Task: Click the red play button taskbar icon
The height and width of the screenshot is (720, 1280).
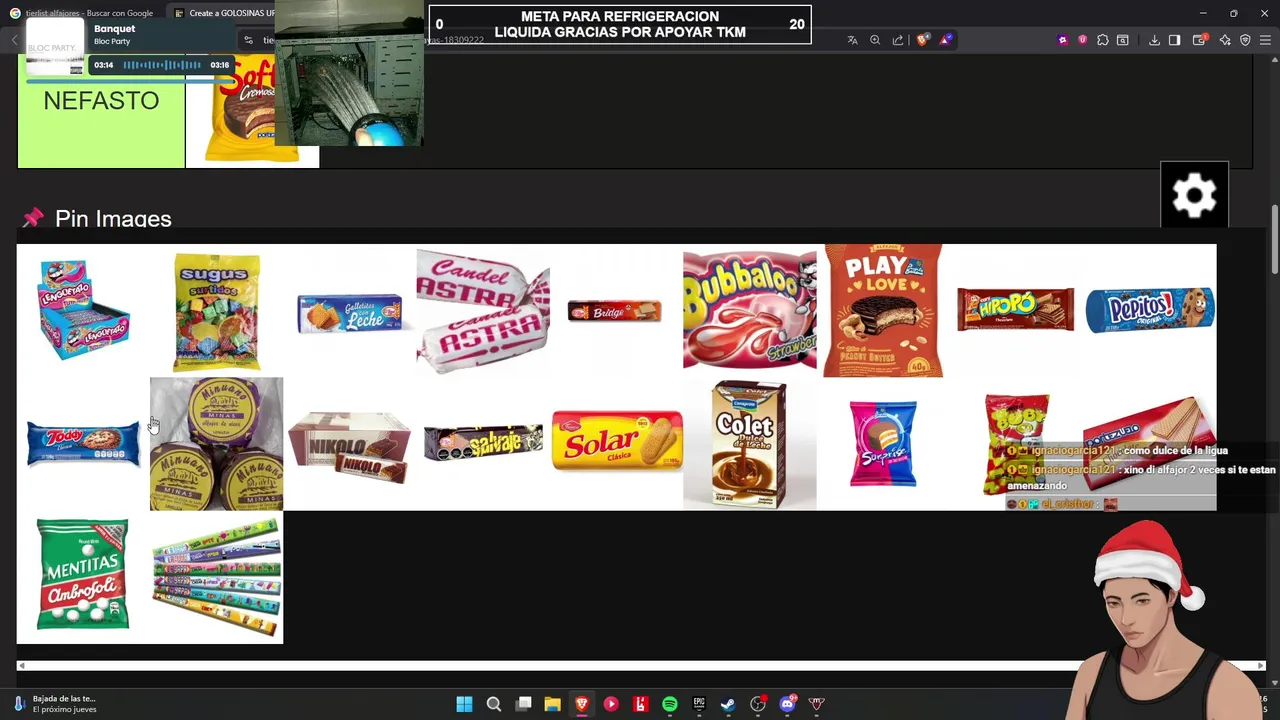Action: [x=611, y=704]
